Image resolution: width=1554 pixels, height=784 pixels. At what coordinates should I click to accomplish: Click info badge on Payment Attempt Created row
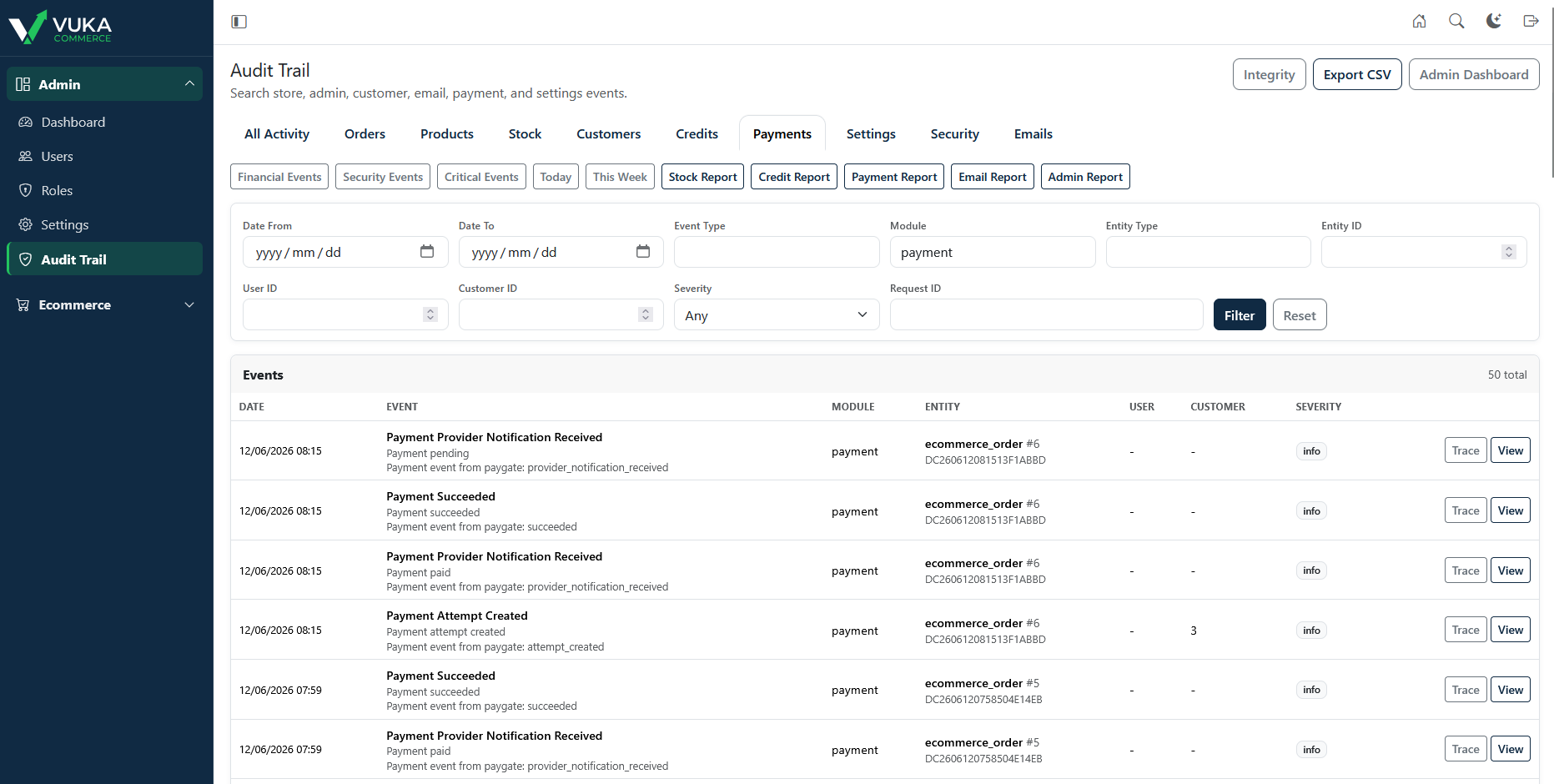point(1311,631)
